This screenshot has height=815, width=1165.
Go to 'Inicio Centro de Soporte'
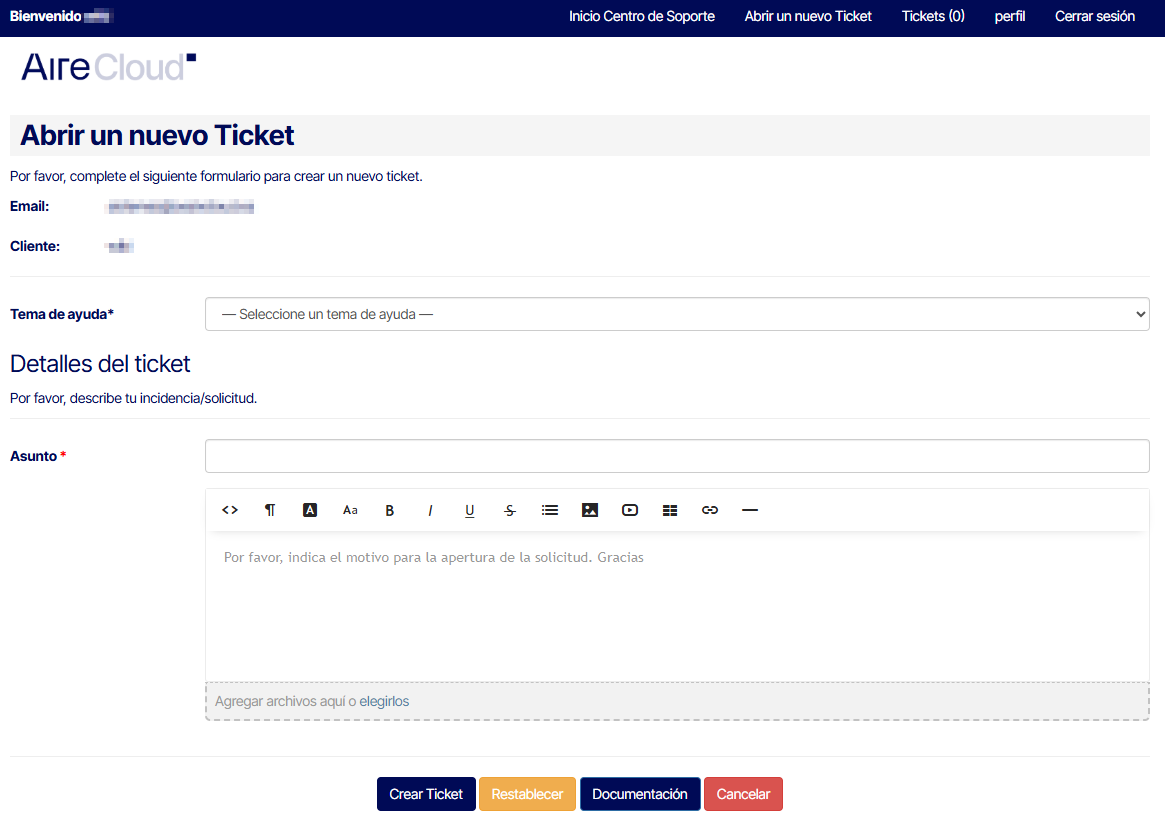click(x=641, y=16)
